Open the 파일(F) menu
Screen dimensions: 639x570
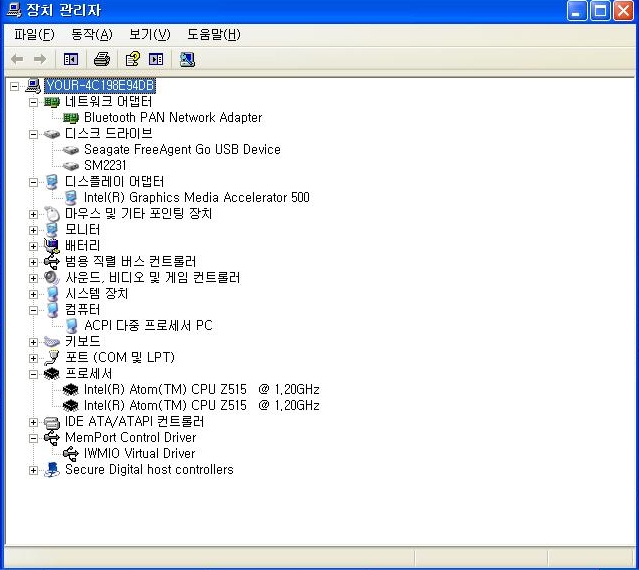pyautogui.click(x=34, y=35)
